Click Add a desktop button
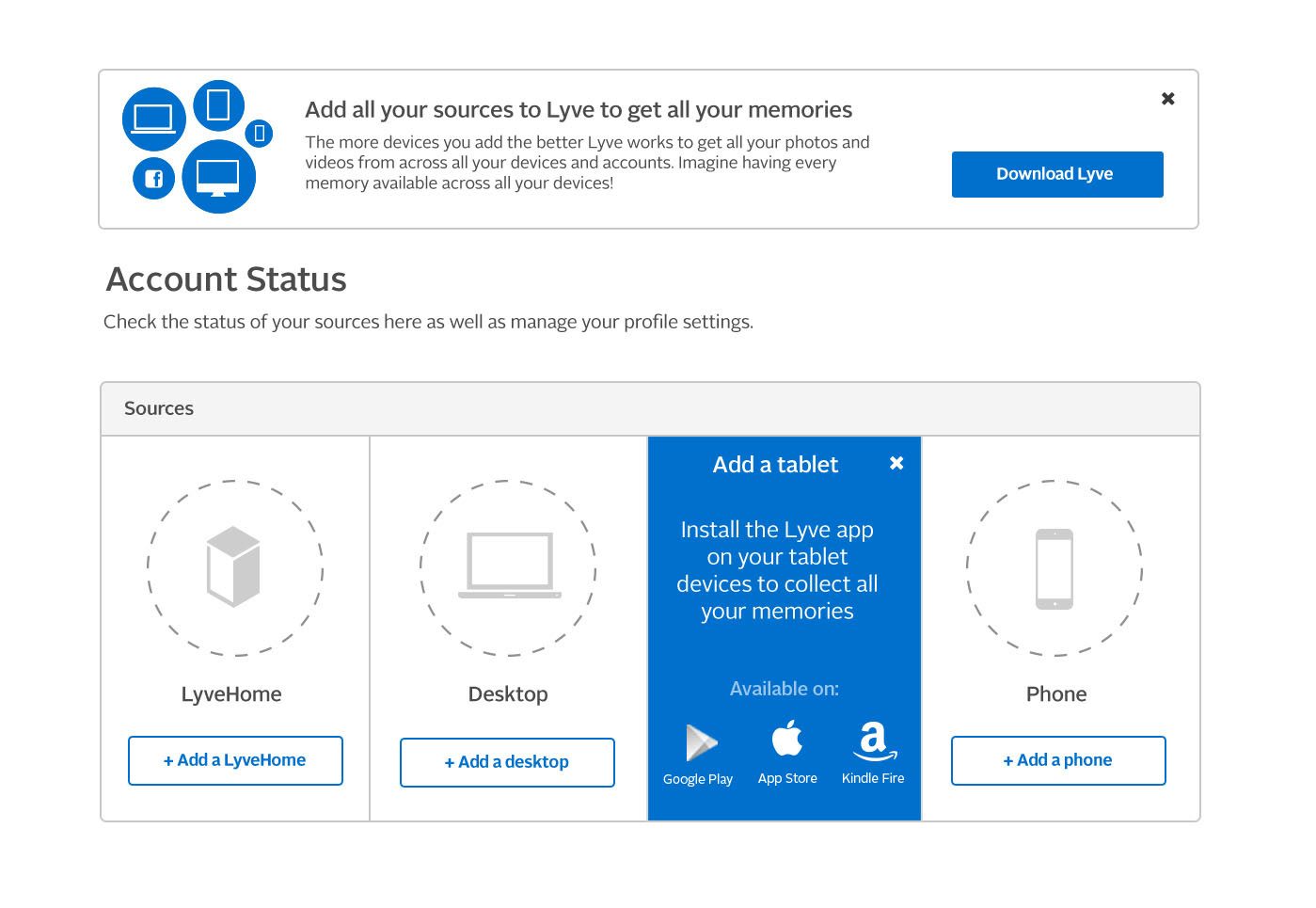1316x908 pixels. click(x=507, y=762)
